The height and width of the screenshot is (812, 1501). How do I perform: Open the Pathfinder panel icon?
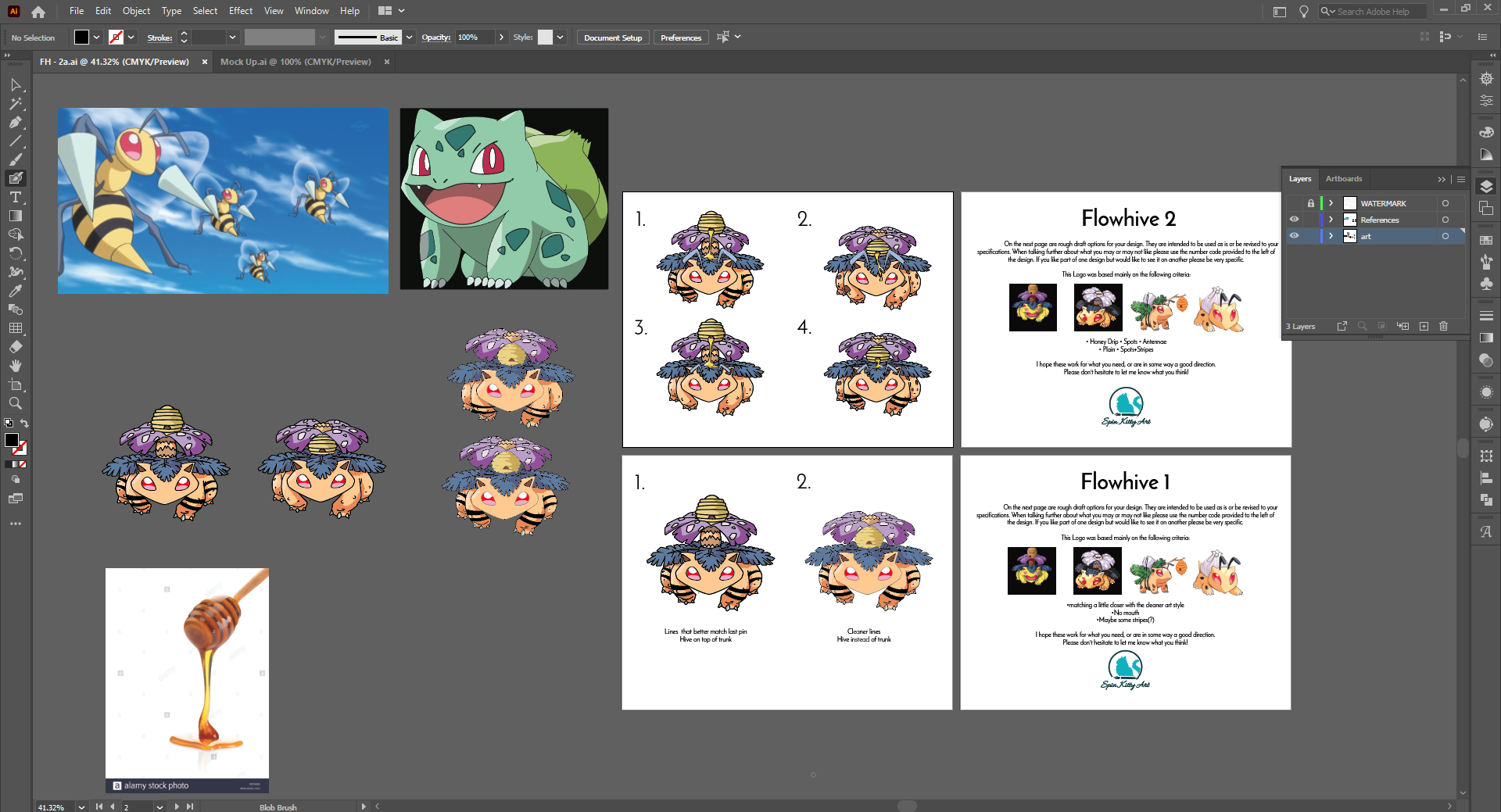coord(1486,499)
